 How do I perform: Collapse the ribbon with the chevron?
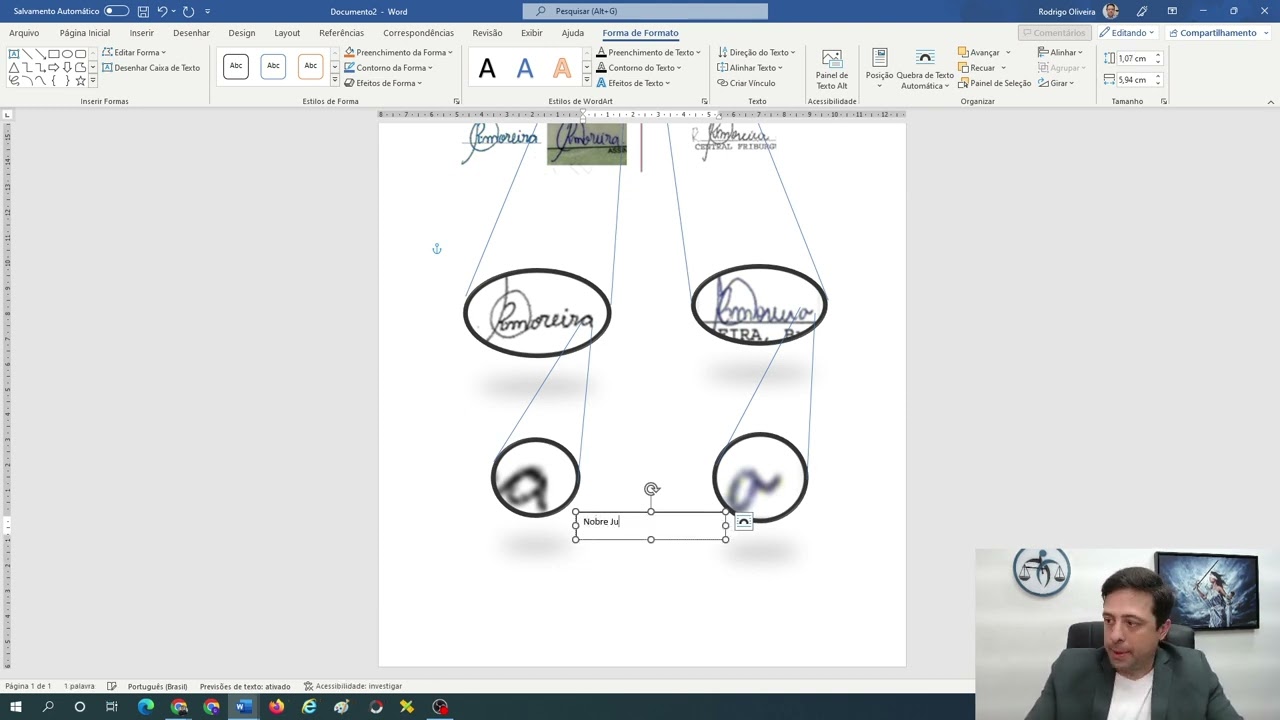tap(1270, 101)
